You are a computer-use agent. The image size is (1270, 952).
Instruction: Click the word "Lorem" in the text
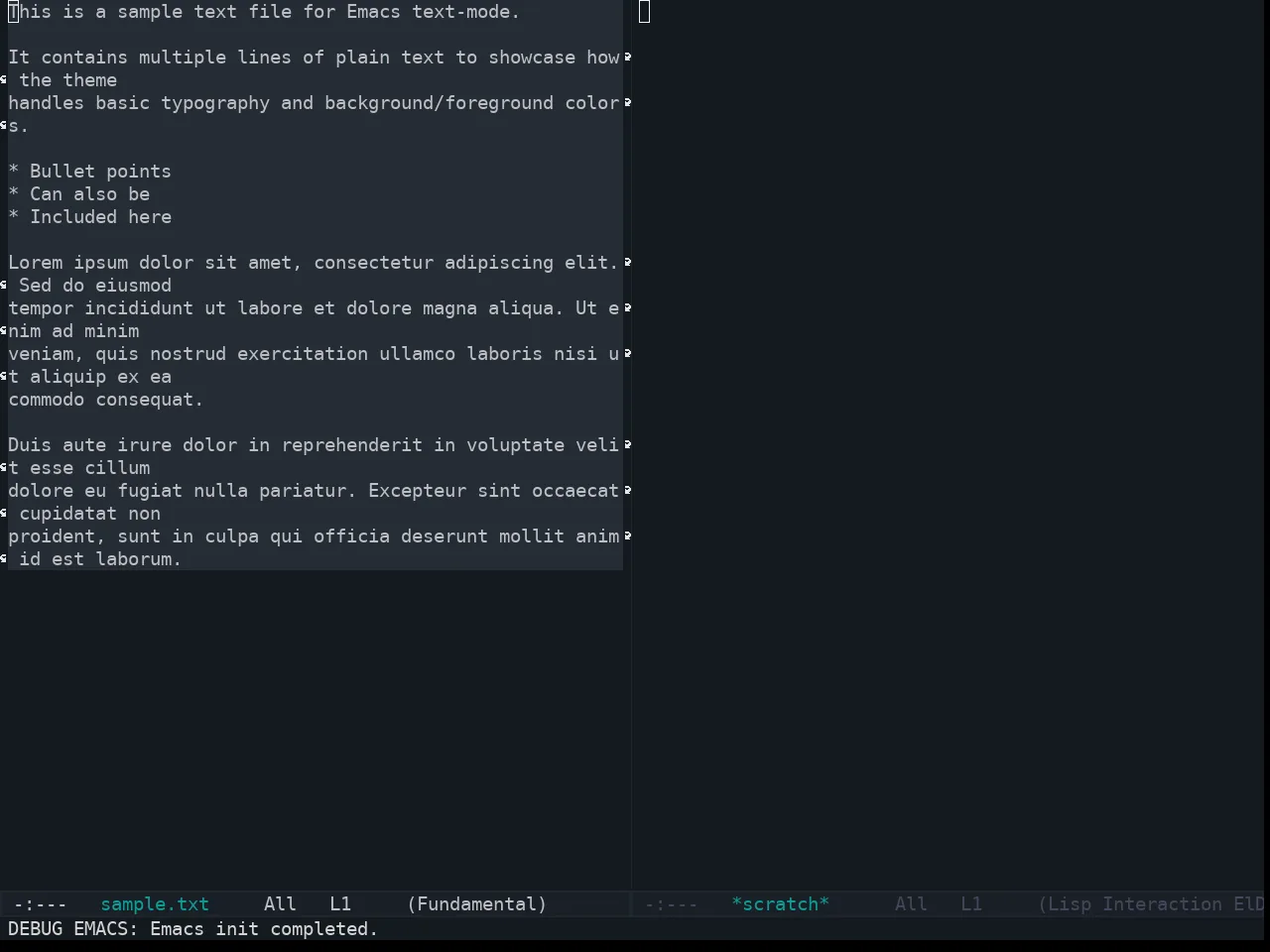pos(36,263)
